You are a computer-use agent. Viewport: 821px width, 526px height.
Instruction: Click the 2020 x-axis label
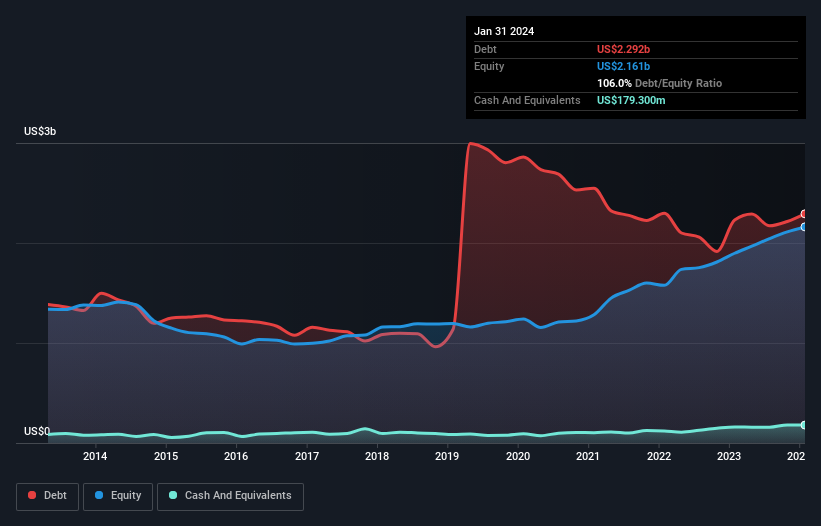pyautogui.click(x=518, y=456)
